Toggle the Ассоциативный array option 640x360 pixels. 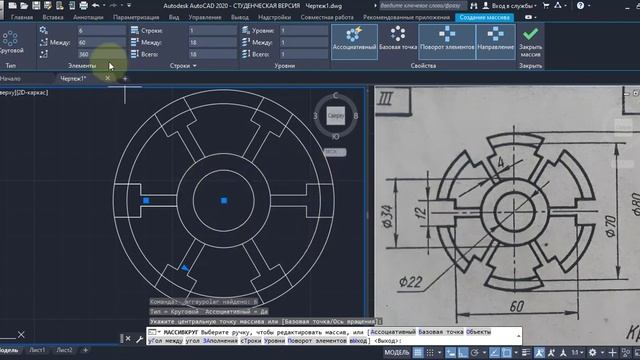point(354,42)
